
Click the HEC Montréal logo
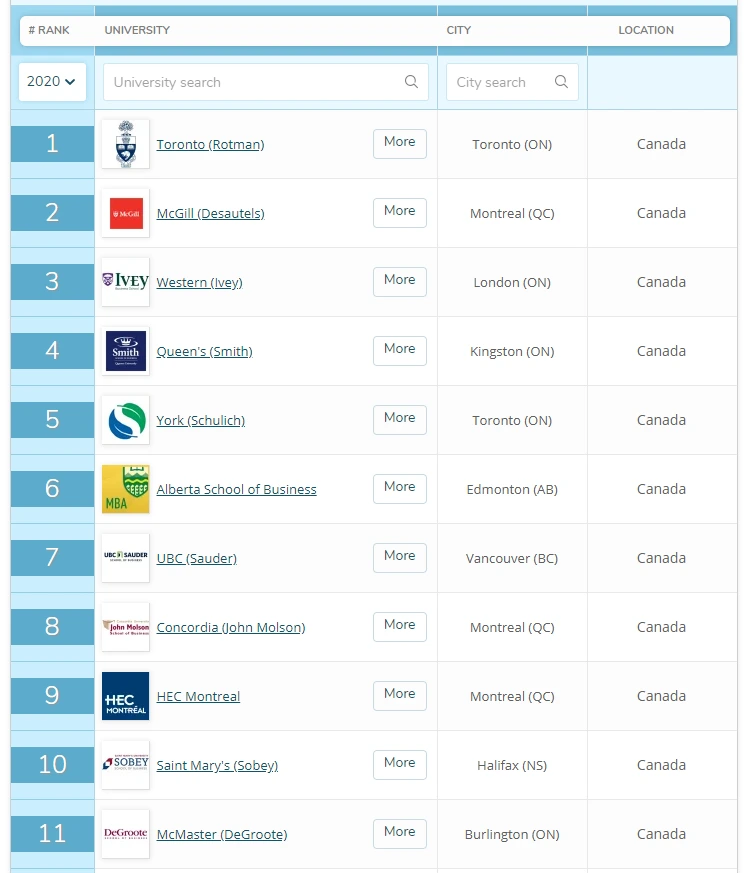125,696
